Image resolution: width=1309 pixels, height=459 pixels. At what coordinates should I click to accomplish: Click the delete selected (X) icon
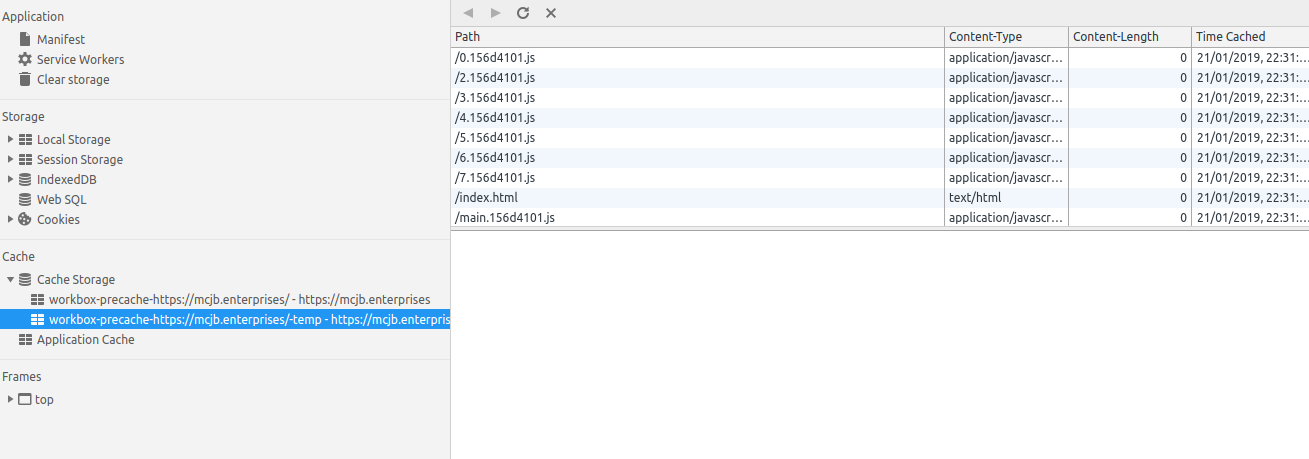pos(551,13)
